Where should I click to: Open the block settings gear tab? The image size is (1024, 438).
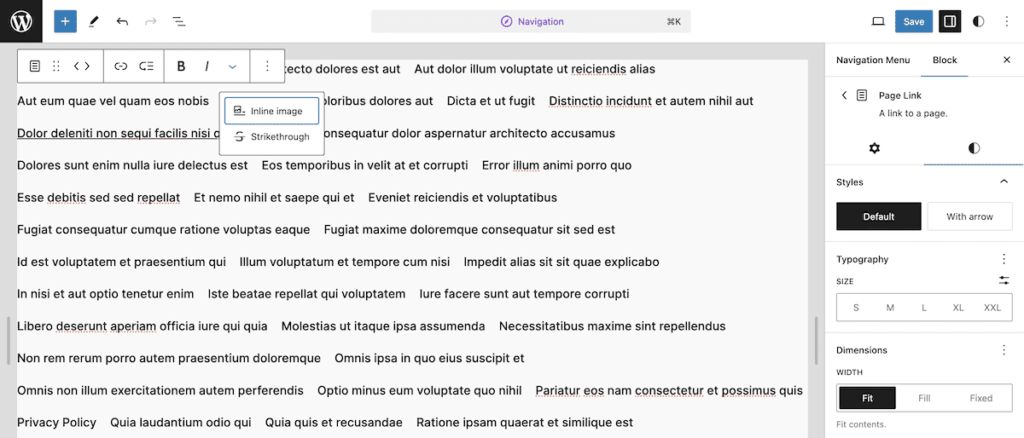point(875,148)
